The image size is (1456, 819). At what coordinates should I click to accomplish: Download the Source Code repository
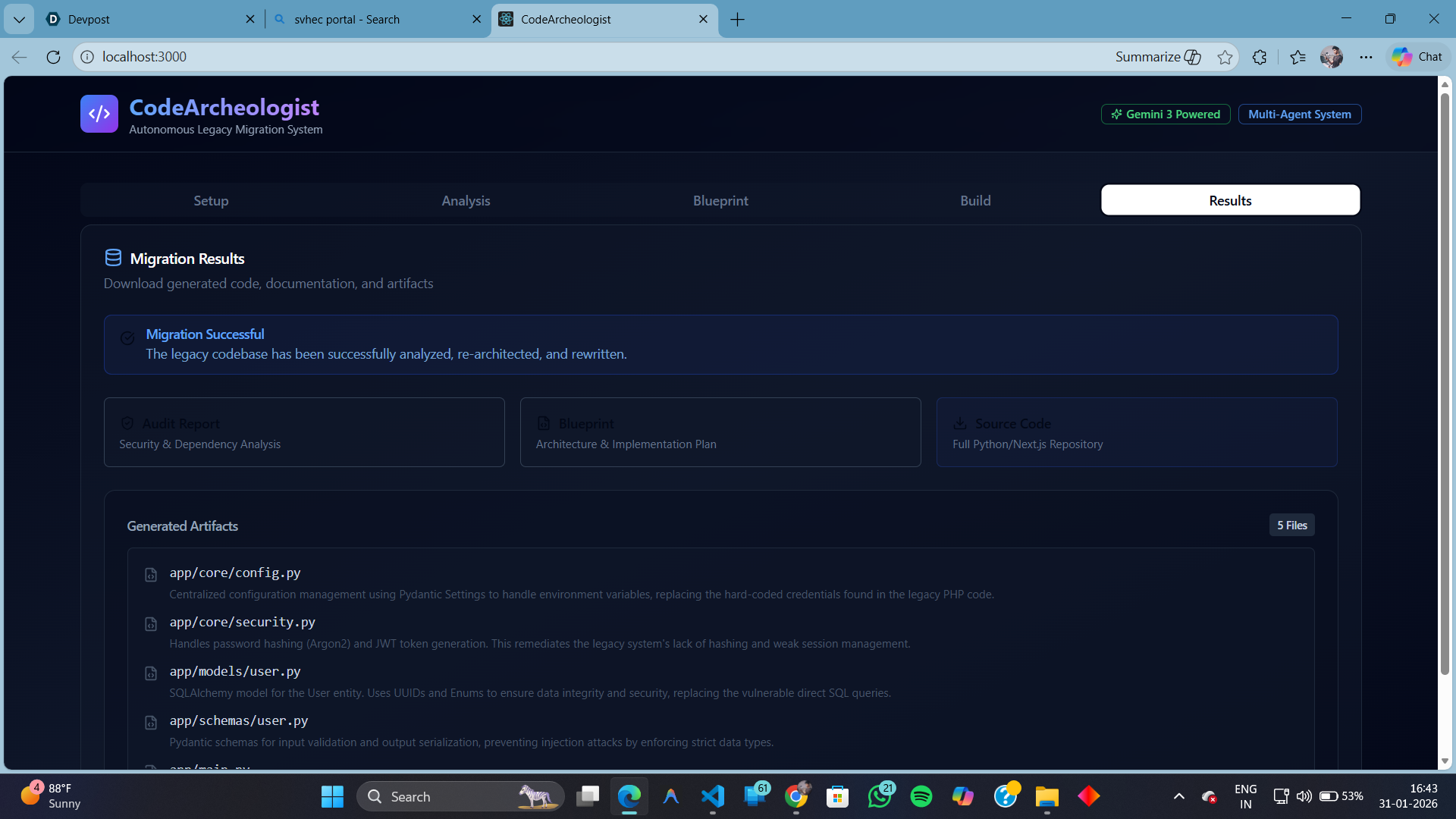[x=1136, y=432]
